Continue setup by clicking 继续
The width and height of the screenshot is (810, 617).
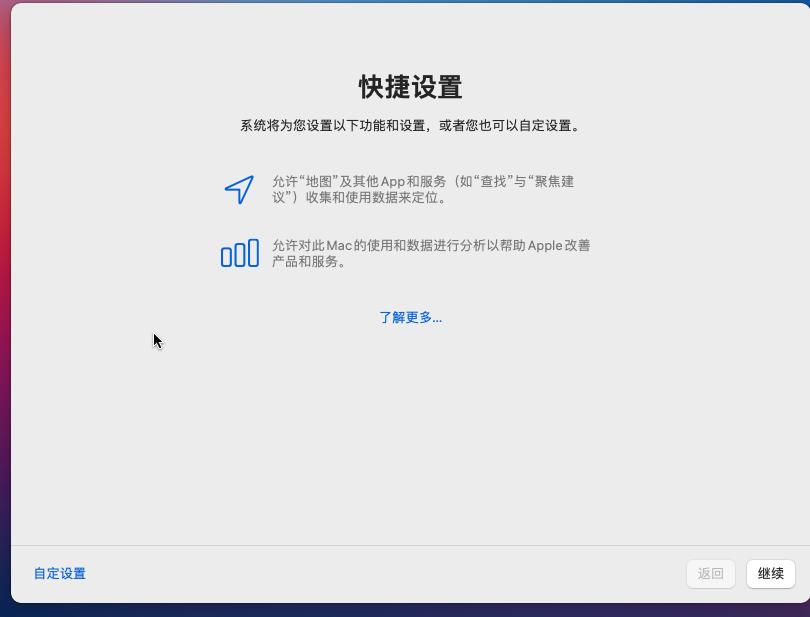coord(770,574)
